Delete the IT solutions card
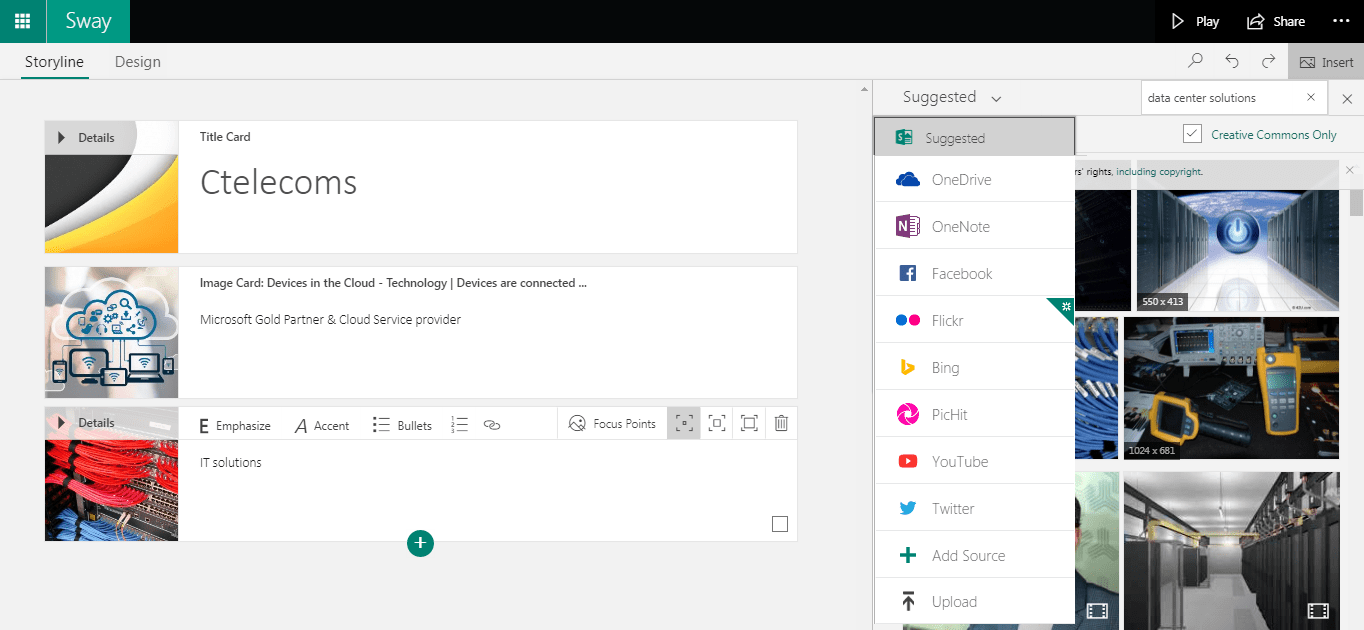The image size is (1364, 630). [x=781, y=423]
